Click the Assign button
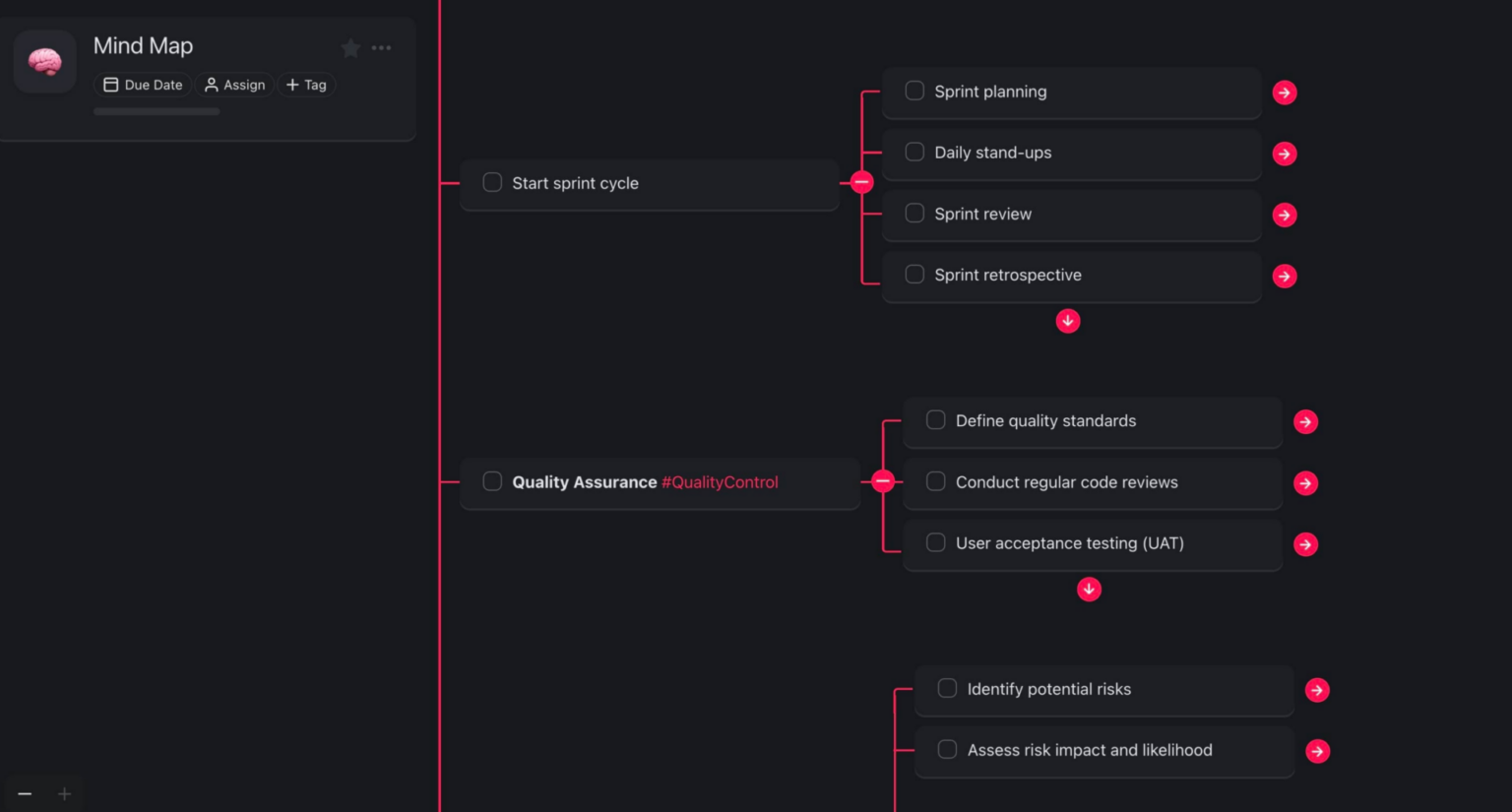1512x812 pixels. [235, 85]
